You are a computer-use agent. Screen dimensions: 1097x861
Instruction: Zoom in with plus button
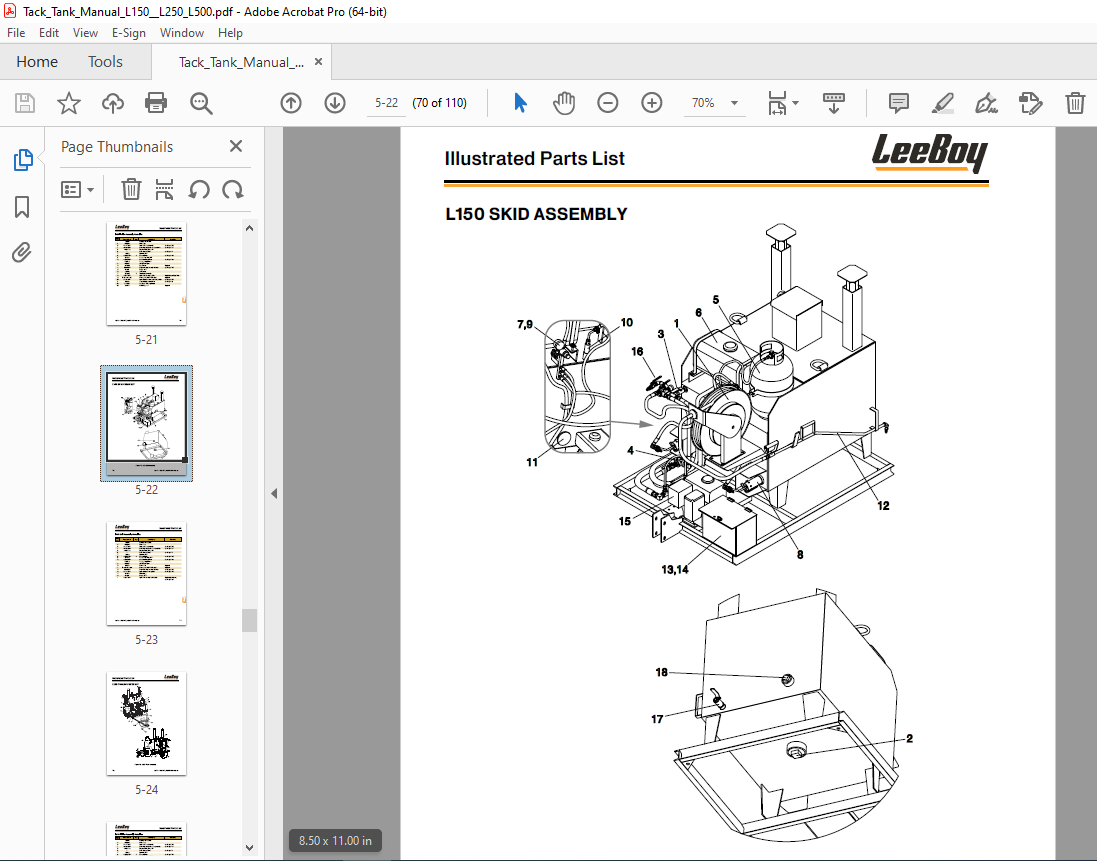[x=652, y=104]
